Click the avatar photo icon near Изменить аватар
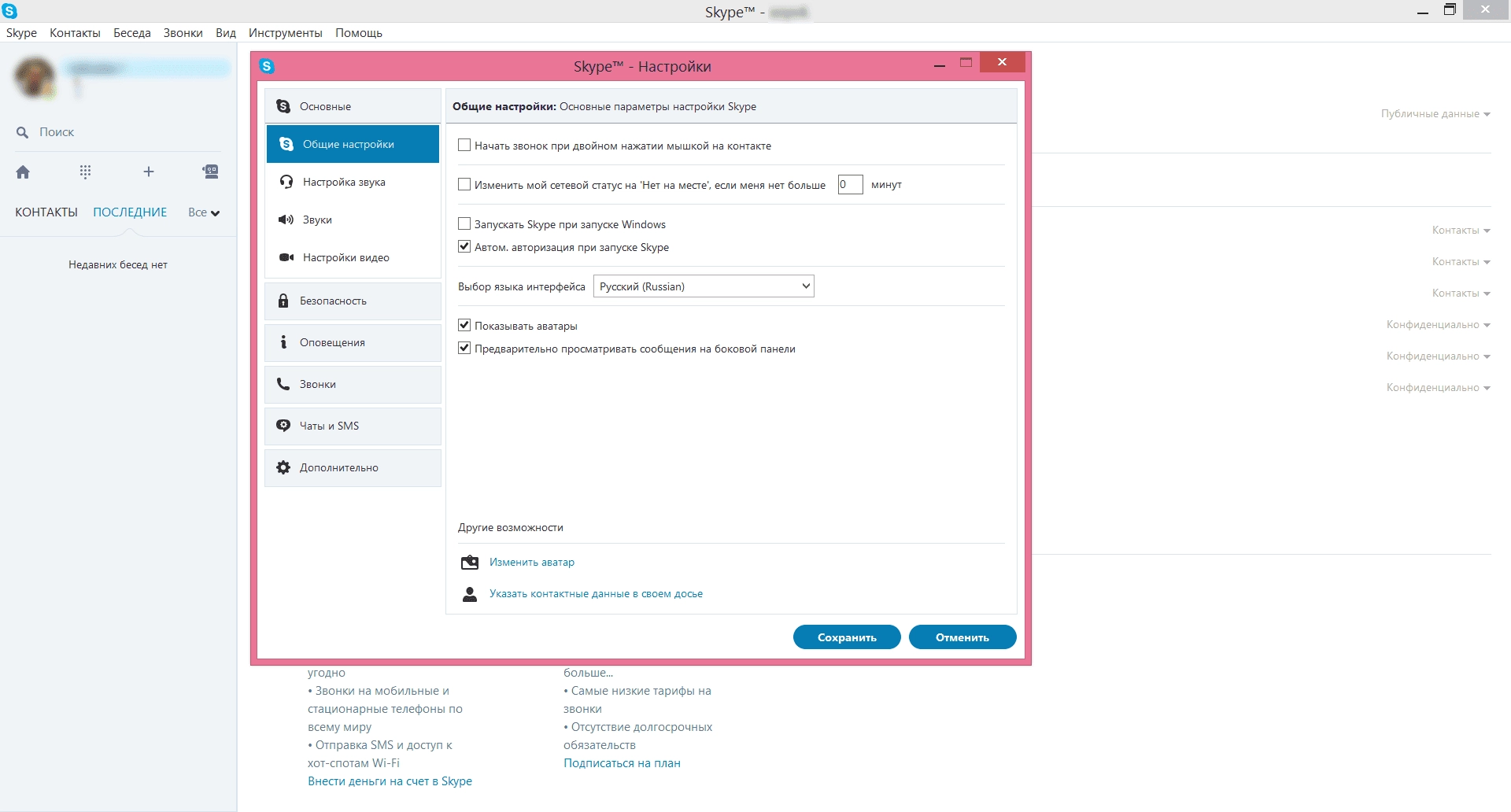The image size is (1511, 812). click(470, 562)
